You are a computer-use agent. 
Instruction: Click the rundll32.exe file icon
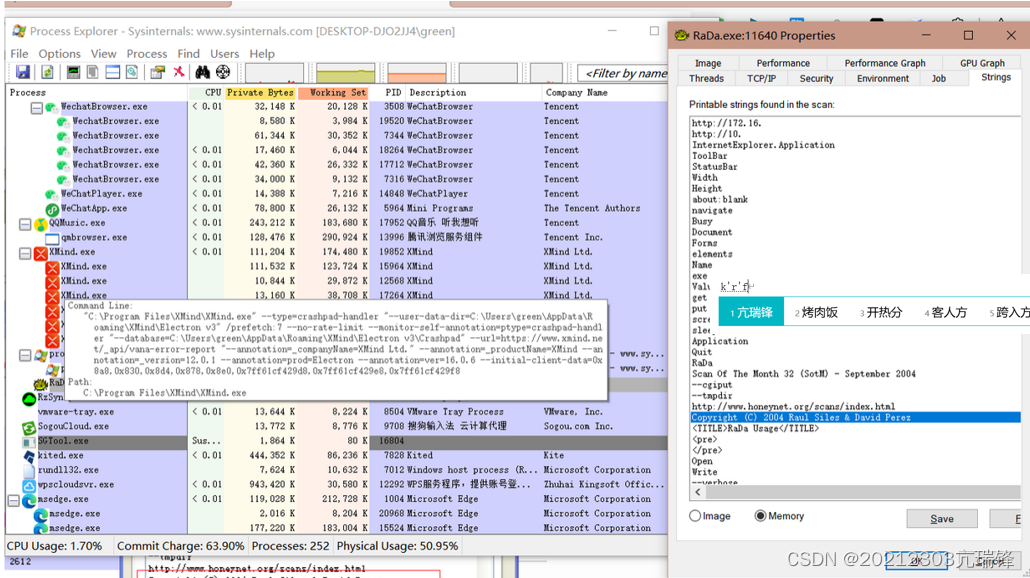tap(29, 470)
